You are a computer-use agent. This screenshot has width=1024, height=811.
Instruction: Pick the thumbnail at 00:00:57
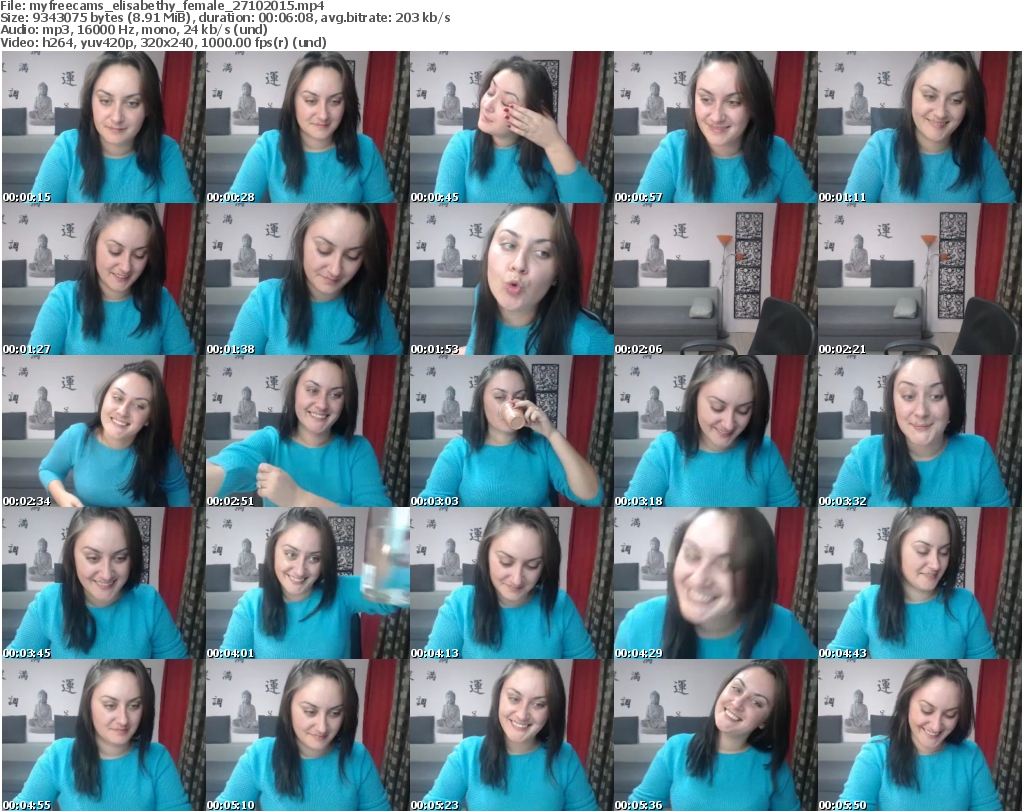[x=715, y=127]
